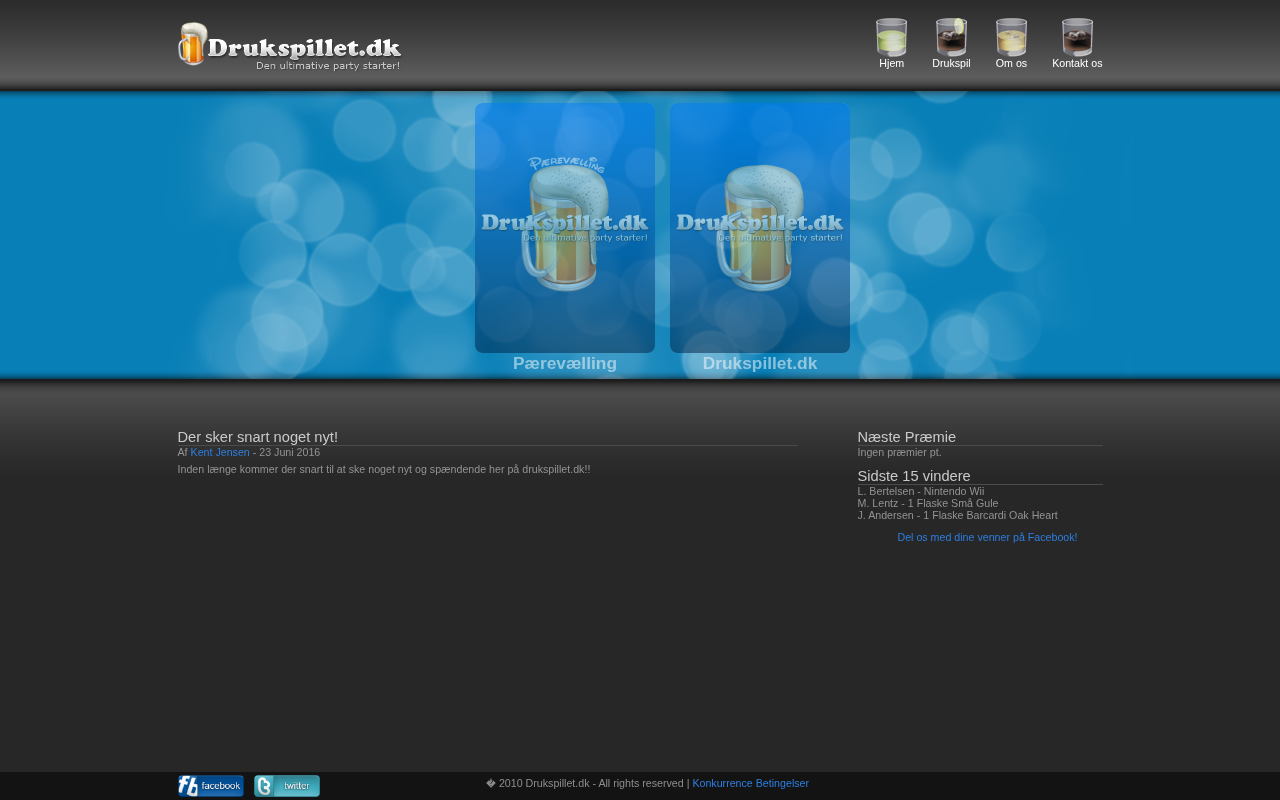This screenshot has height=800, width=1280.
Task: Click the 'Næste Præmie' heading
Action: (x=907, y=437)
